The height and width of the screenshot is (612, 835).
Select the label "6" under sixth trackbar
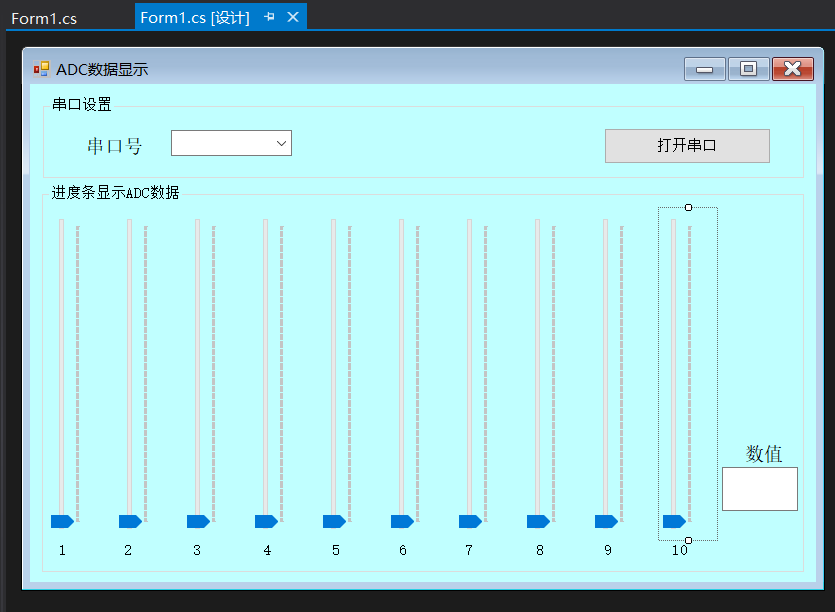403,550
